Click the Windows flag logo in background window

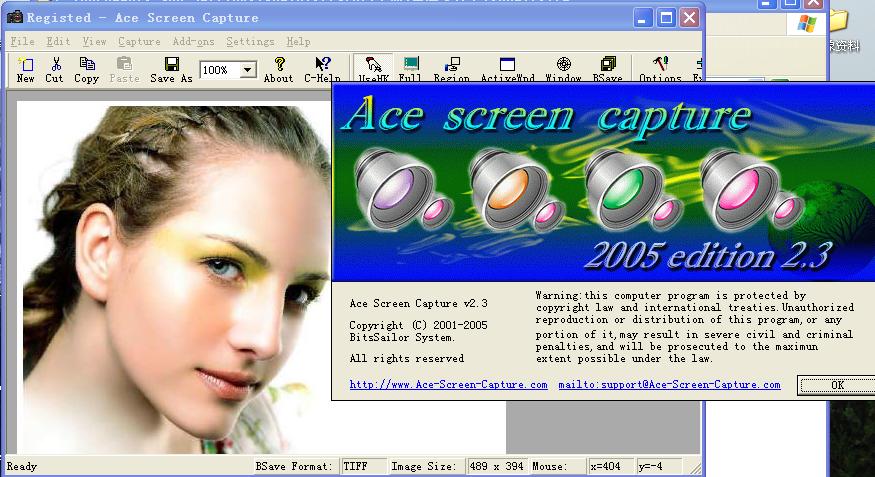(806, 23)
